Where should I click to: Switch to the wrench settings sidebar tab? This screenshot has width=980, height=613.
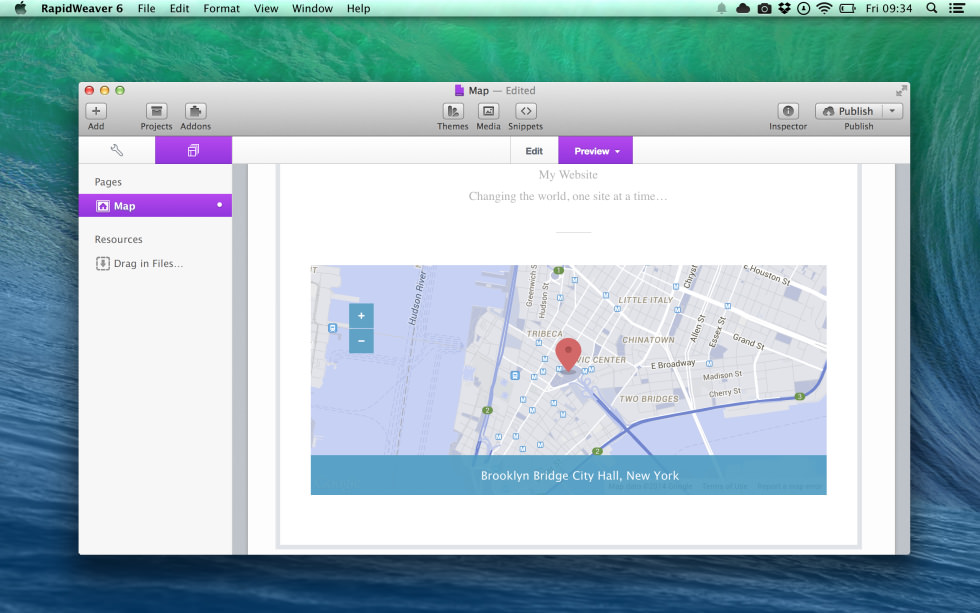(117, 150)
